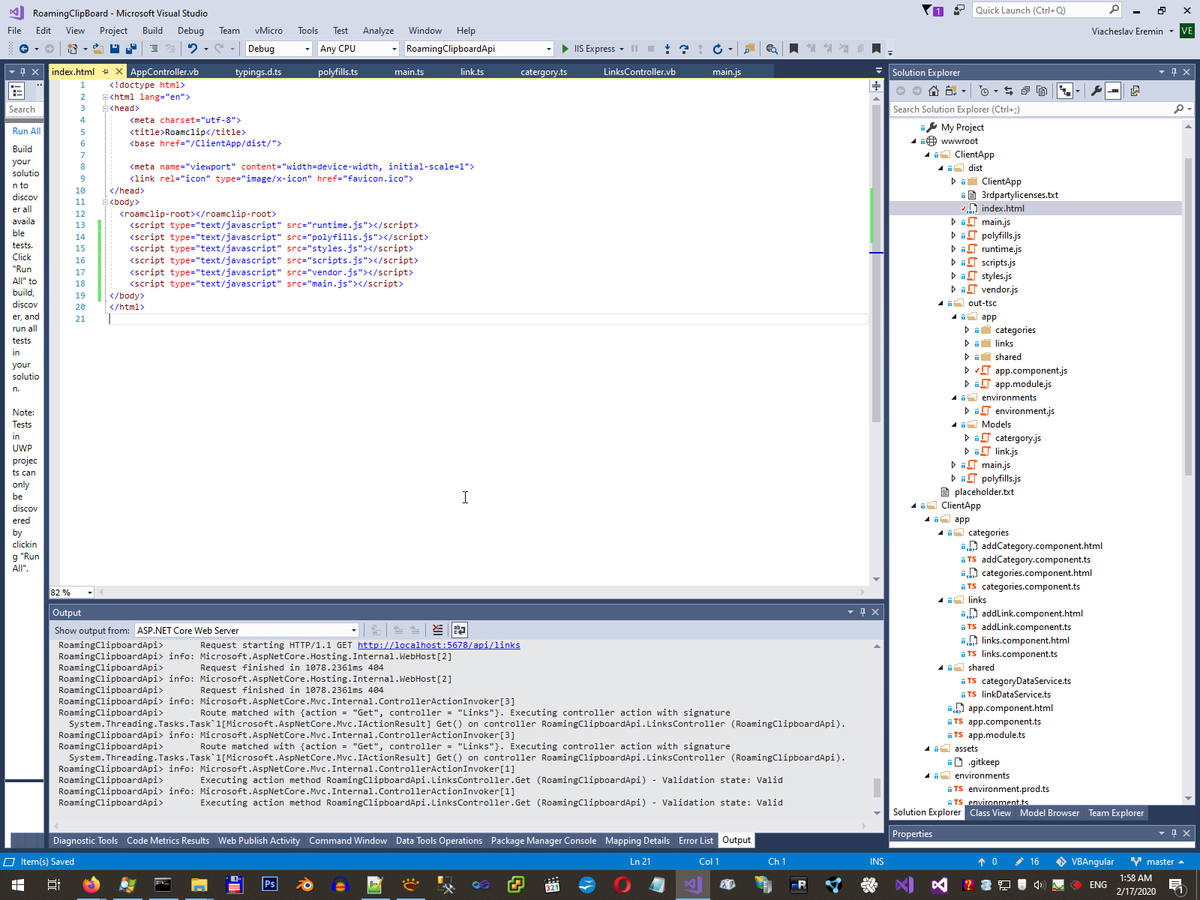Click the master branch button in status bar
Viewport: 1200px width, 900px height.
coord(1159,861)
